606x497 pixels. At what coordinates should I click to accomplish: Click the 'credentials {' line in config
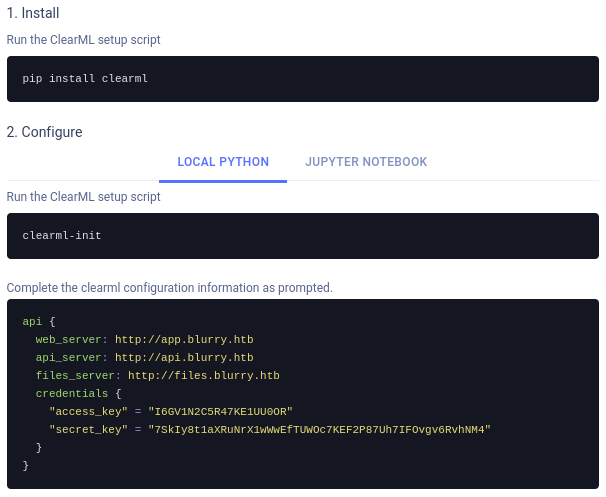79,394
